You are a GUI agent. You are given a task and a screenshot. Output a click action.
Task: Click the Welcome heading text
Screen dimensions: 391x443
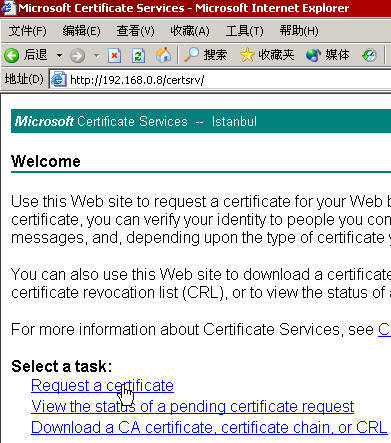[46, 161]
